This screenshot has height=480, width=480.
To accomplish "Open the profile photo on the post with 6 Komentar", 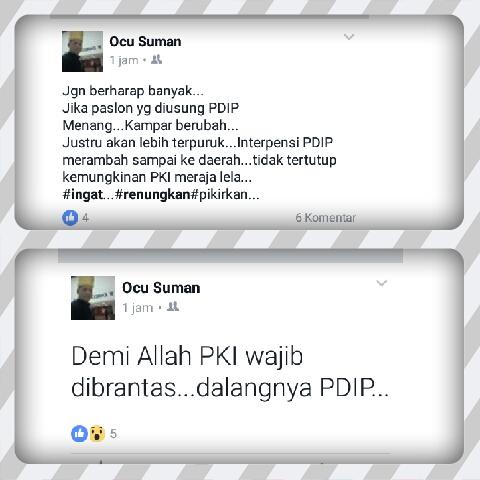I will (x=82, y=51).
